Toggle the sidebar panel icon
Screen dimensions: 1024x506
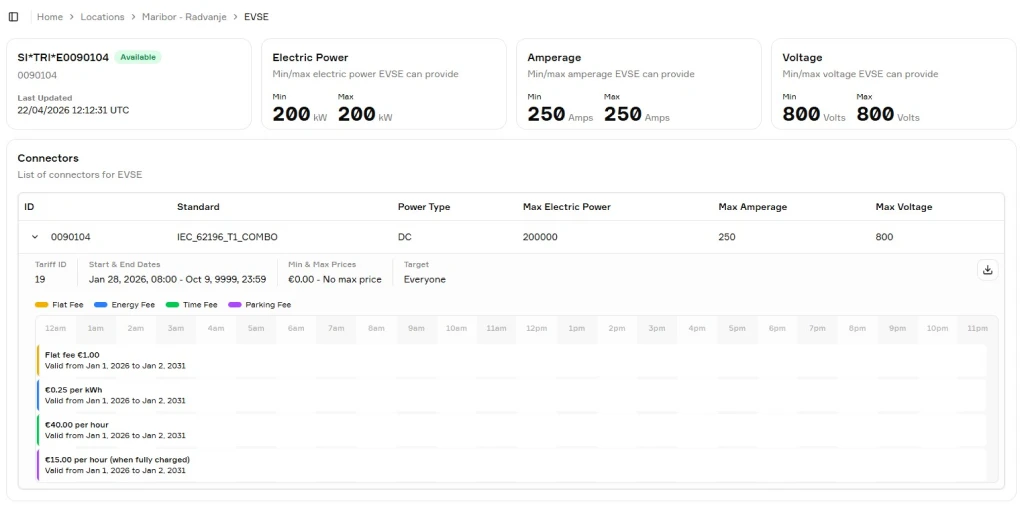point(13,17)
